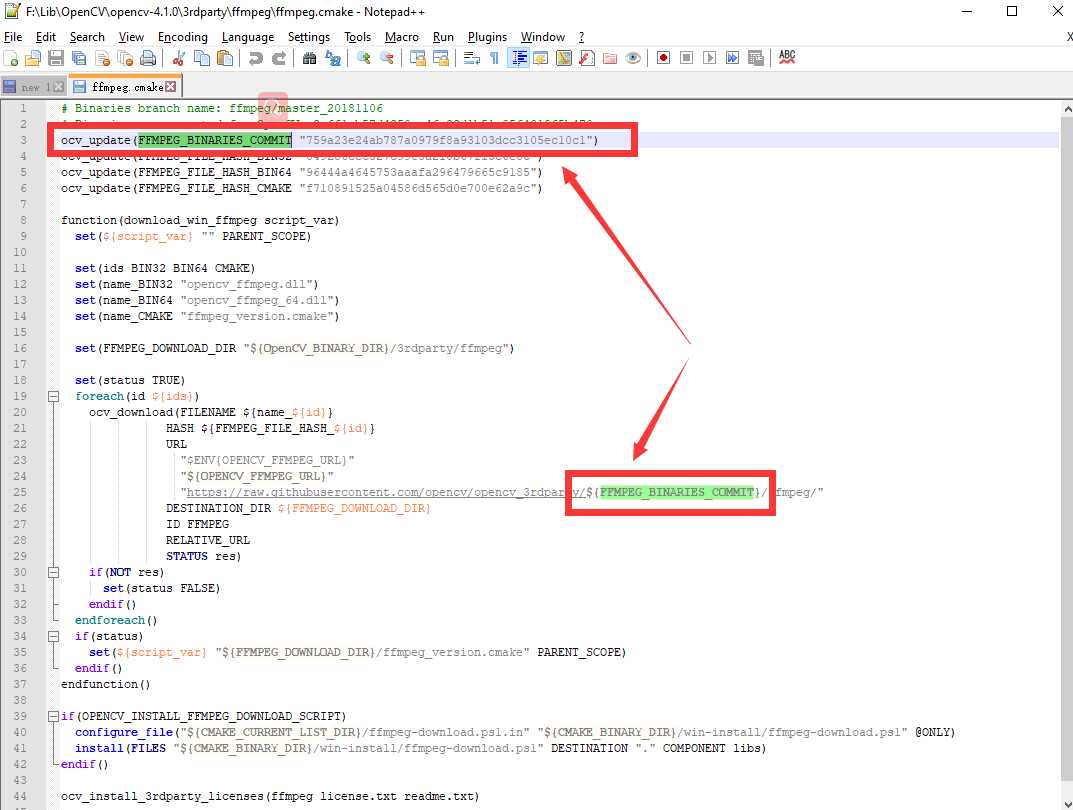Toggle the Word Wrap toolbar icon
This screenshot has height=810, width=1073.
pos(471,58)
